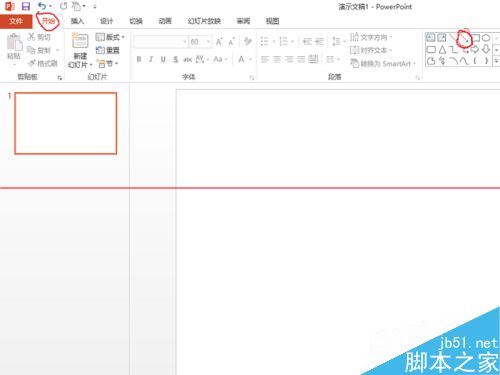Select the Text Box shape in gallery
This screenshot has width=500, height=375.
tap(431, 37)
